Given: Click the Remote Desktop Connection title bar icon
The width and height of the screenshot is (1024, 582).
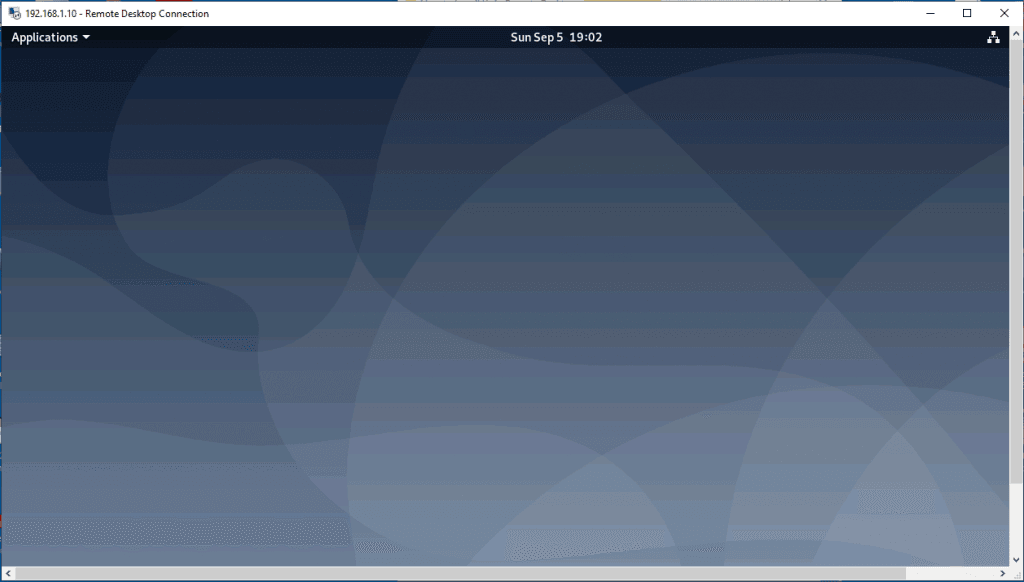Looking at the screenshot, I should tap(14, 14).
